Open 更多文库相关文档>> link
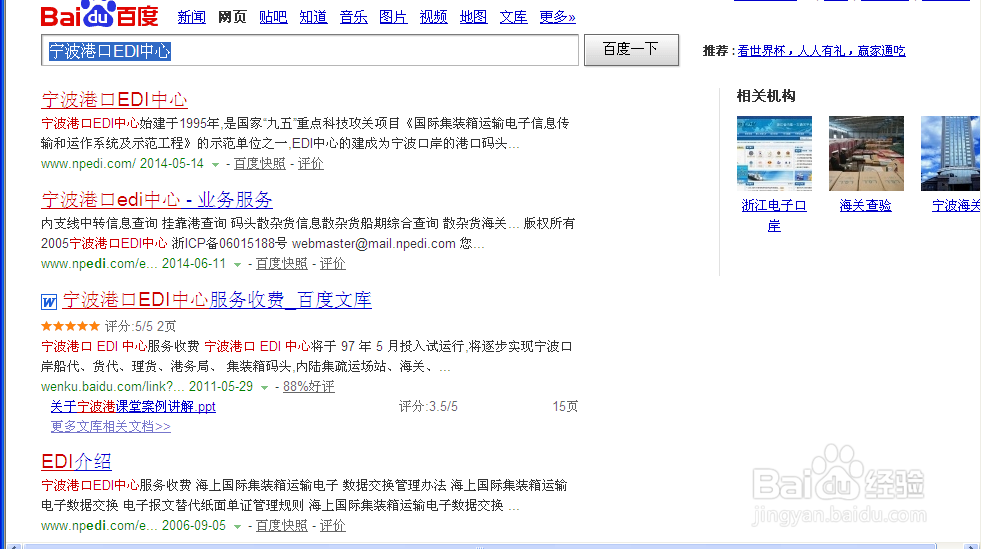Image resolution: width=981 pixels, height=549 pixels. click(111, 426)
